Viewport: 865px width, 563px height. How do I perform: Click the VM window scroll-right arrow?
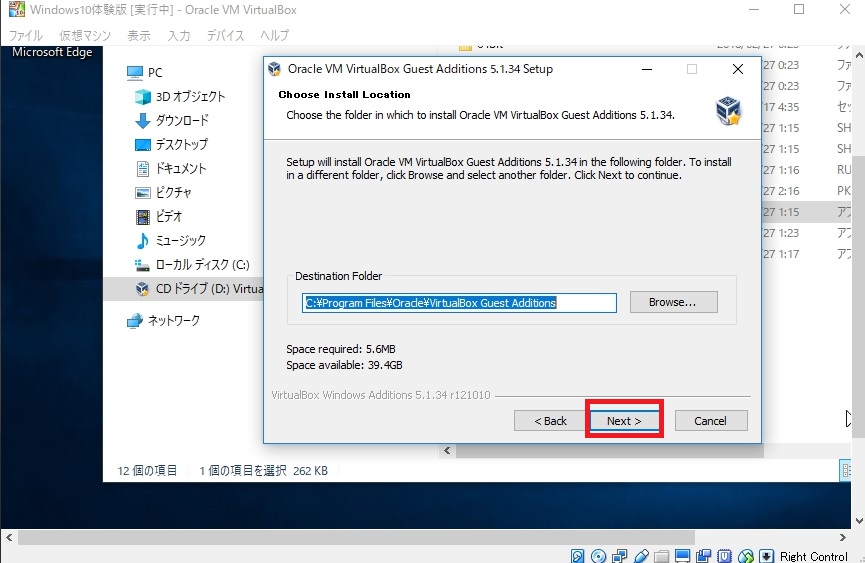(842, 537)
